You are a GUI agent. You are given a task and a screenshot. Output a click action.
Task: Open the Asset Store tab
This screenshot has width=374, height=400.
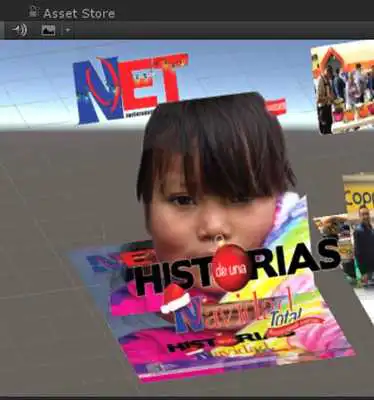tap(79, 13)
